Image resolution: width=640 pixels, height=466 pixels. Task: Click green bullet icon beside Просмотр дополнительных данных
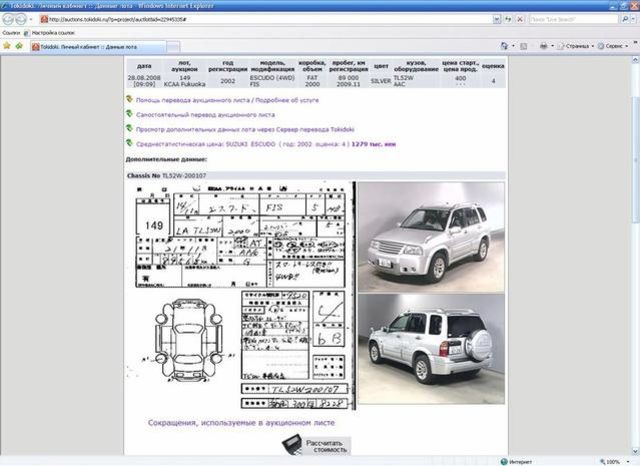[x=129, y=128]
